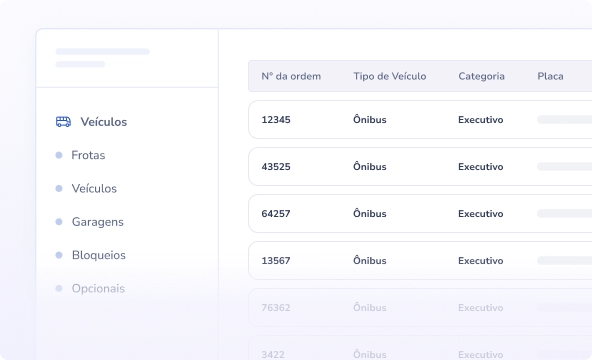The height and width of the screenshot is (360, 592).
Task: Click Ônibus in the 43525 row
Action: 370,166
